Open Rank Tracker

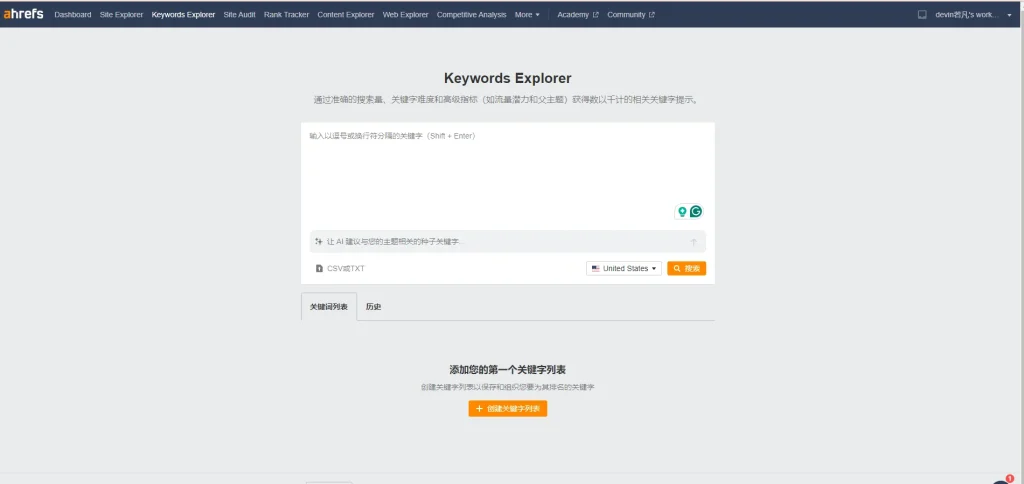coord(286,14)
